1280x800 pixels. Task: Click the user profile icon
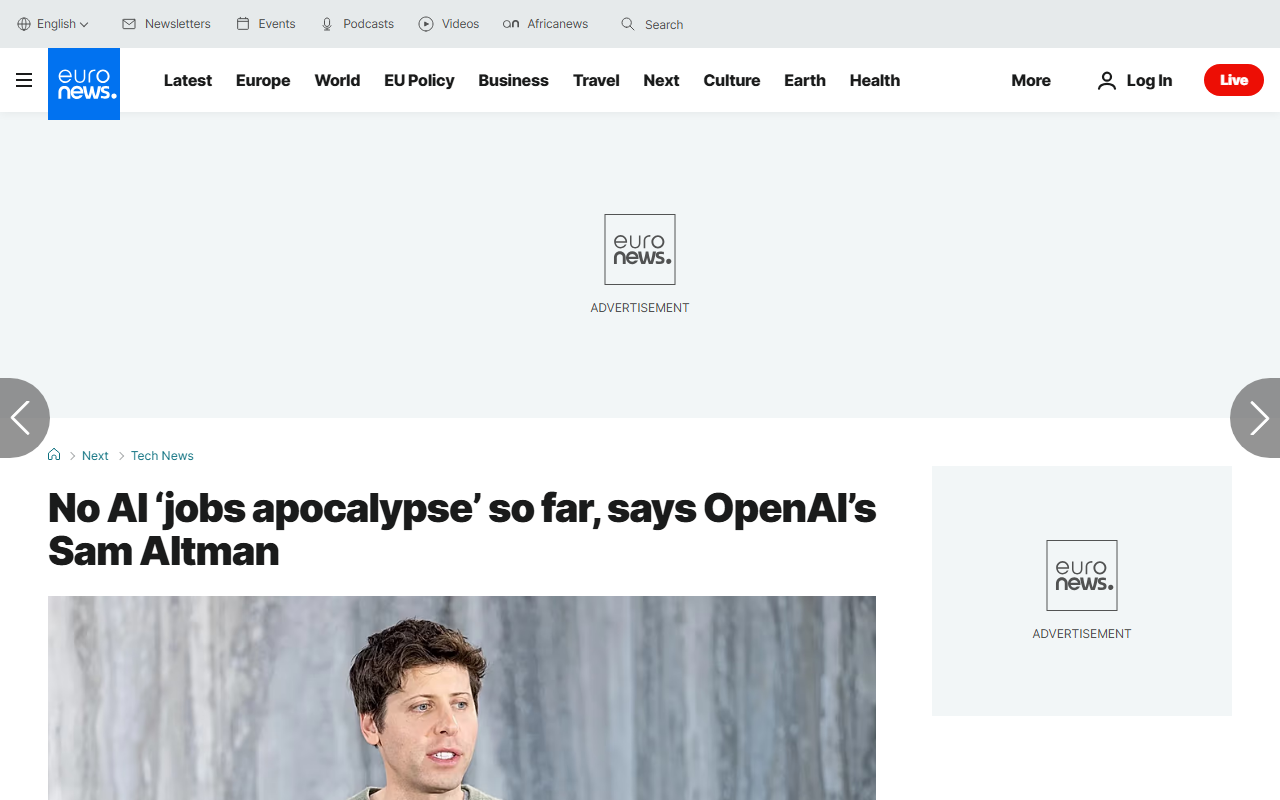(1106, 80)
